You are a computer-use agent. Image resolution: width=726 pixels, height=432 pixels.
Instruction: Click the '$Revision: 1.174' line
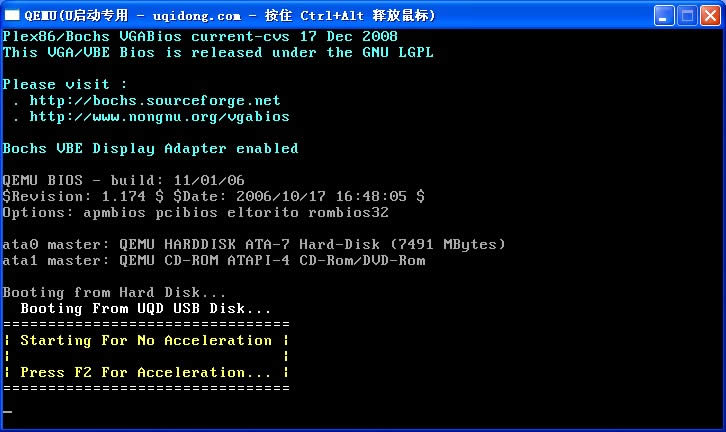[213, 196]
